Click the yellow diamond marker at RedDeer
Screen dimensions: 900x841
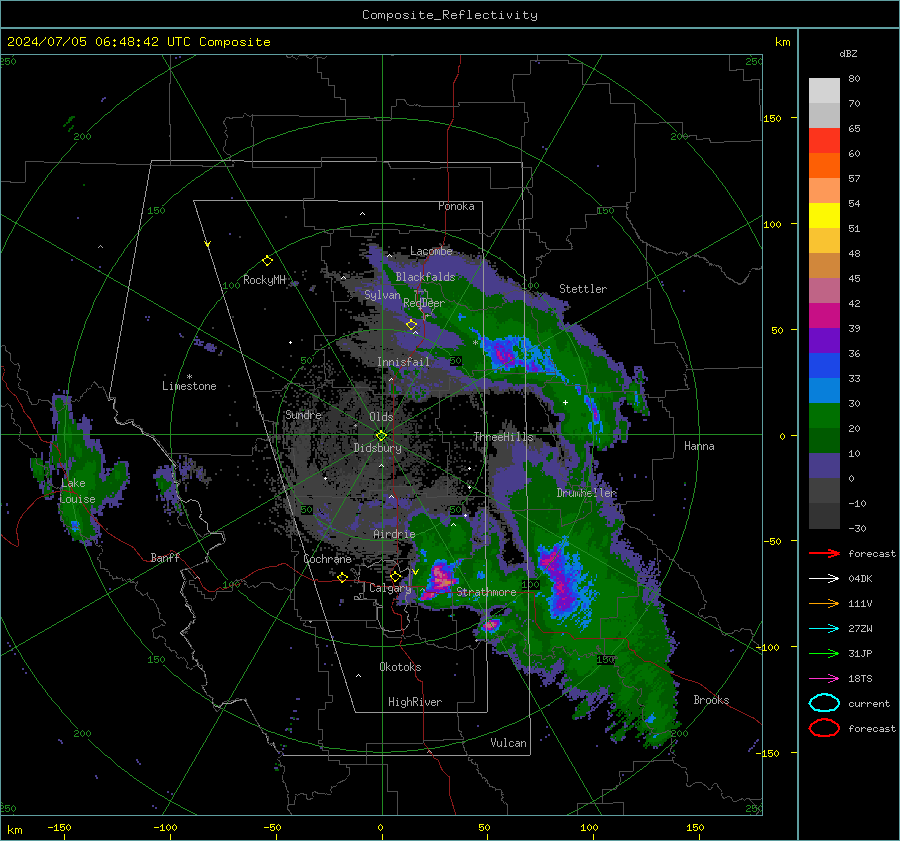click(411, 325)
